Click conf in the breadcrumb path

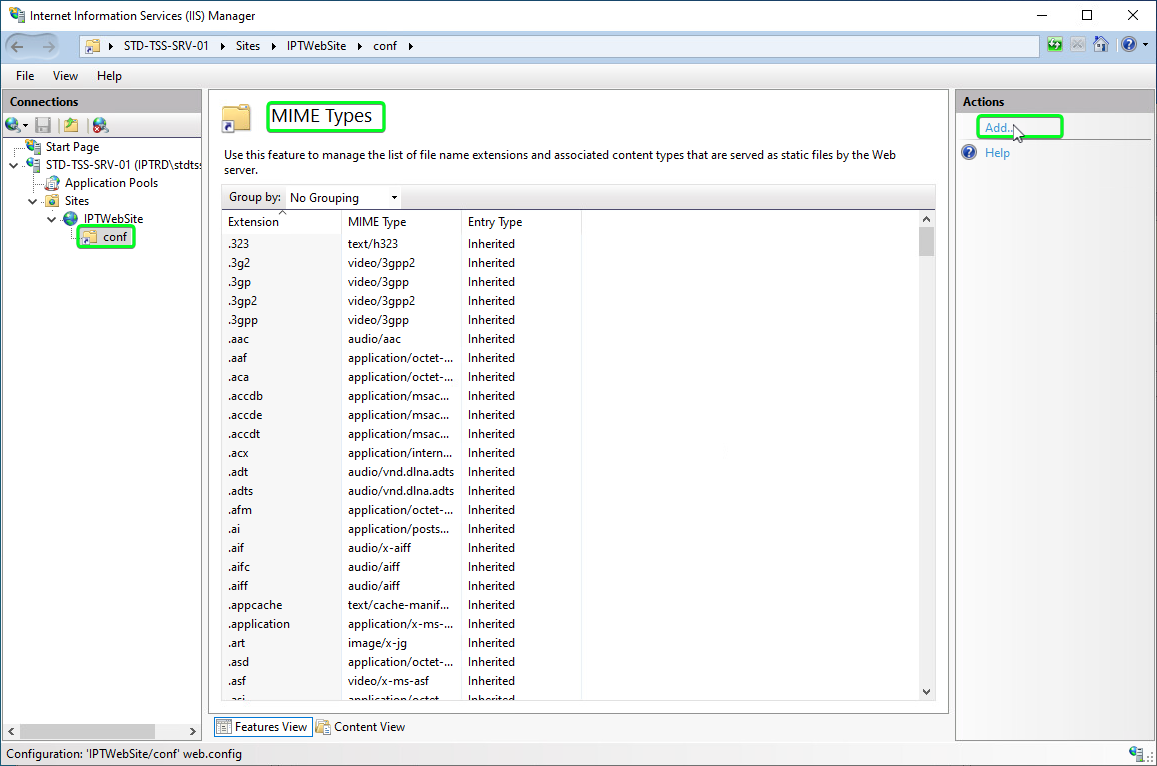coord(384,46)
